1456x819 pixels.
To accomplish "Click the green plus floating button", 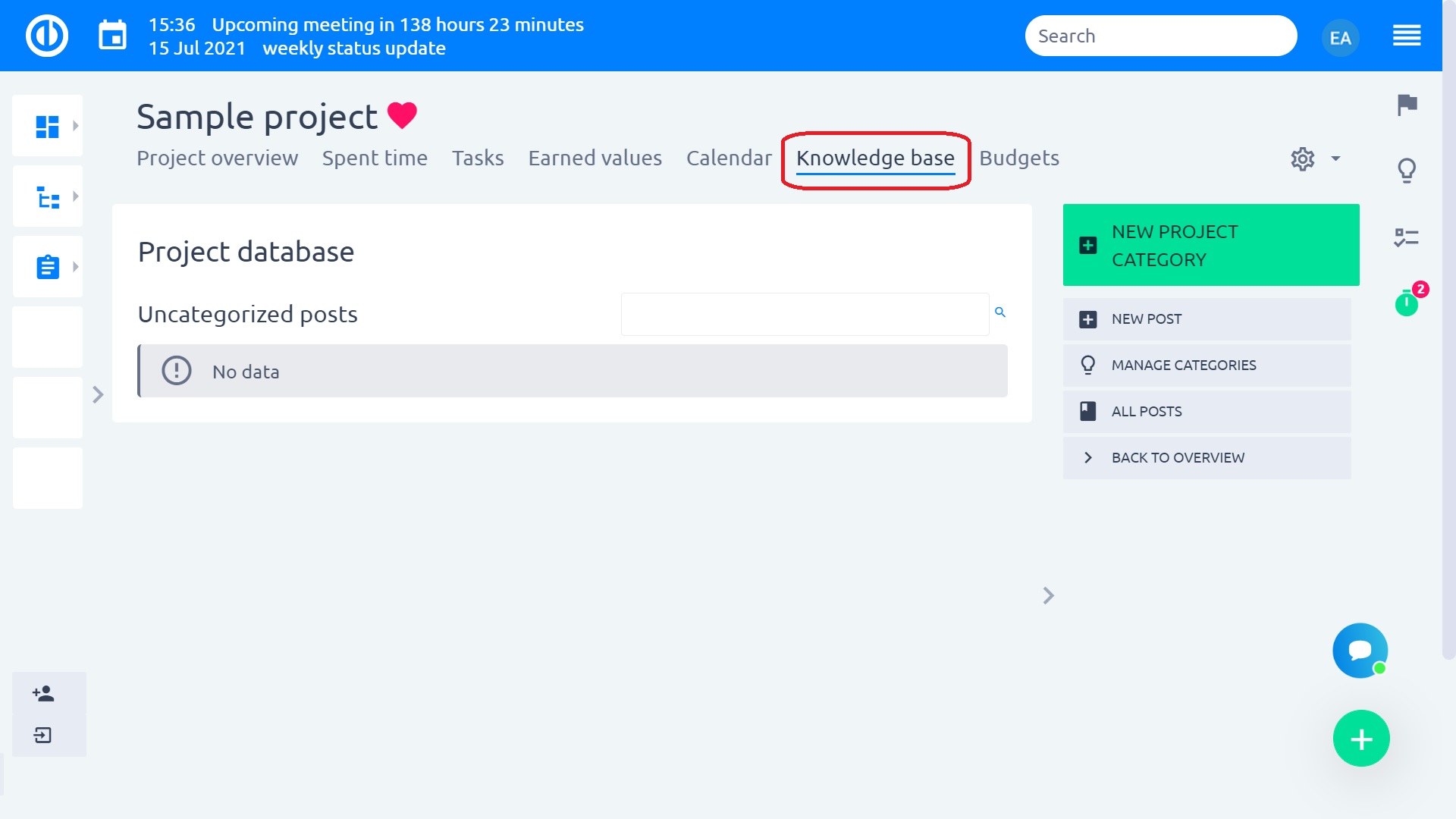I will coord(1361,739).
